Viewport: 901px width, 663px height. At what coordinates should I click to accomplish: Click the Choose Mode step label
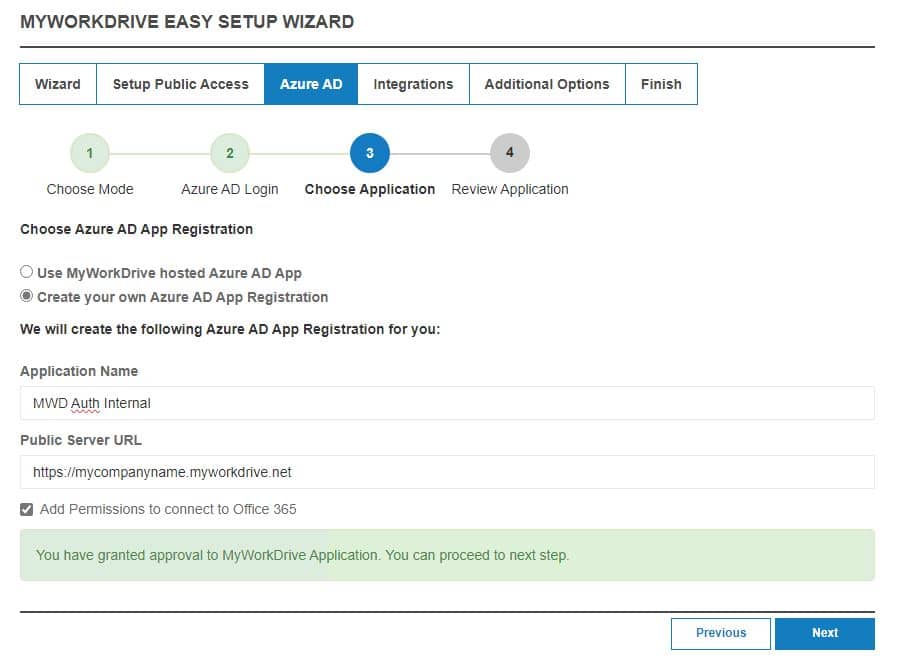[x=90, y=189]
